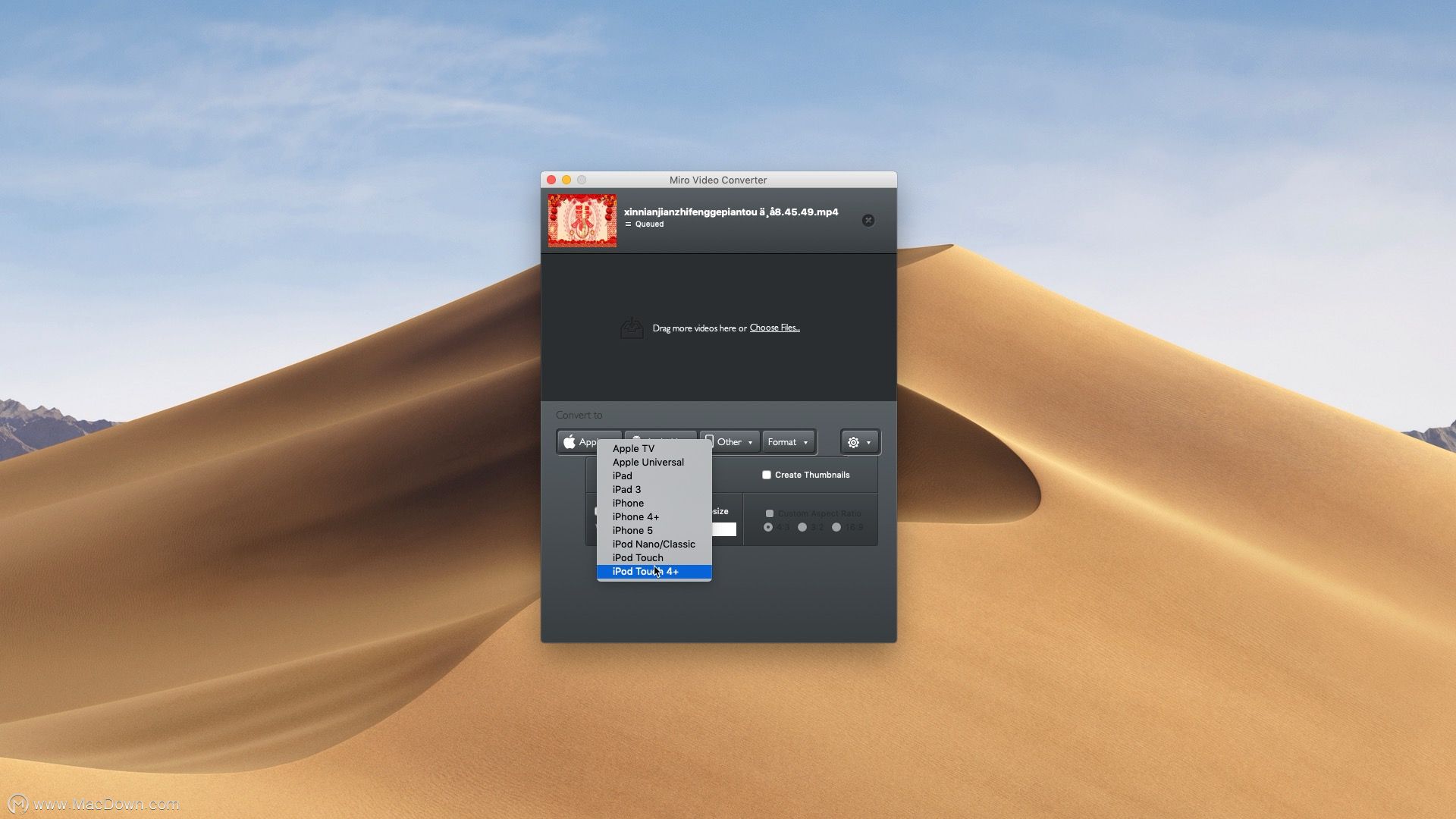The height and width of the screenshot is (819, 1456).
Task: Open the gear settings icon
Action: tap(855, 442)
